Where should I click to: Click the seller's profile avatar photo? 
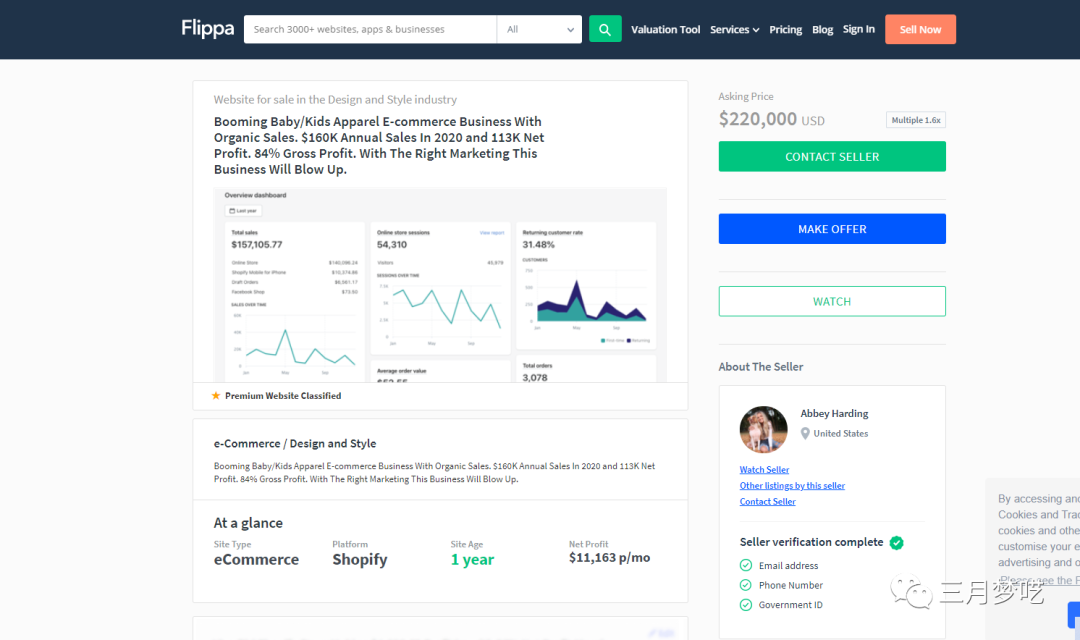point(763,430)
